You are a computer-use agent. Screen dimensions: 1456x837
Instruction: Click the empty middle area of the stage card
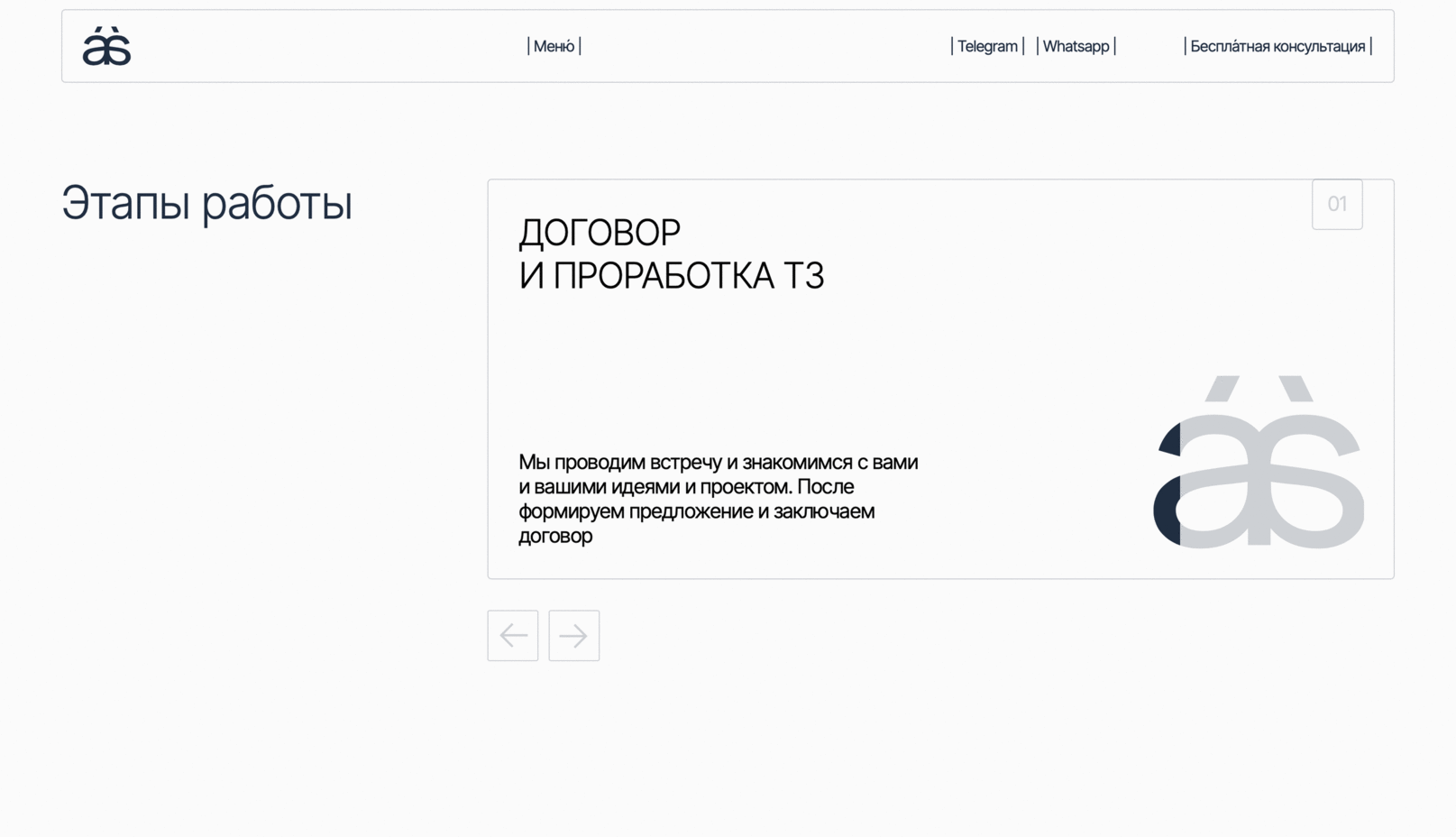811,370
